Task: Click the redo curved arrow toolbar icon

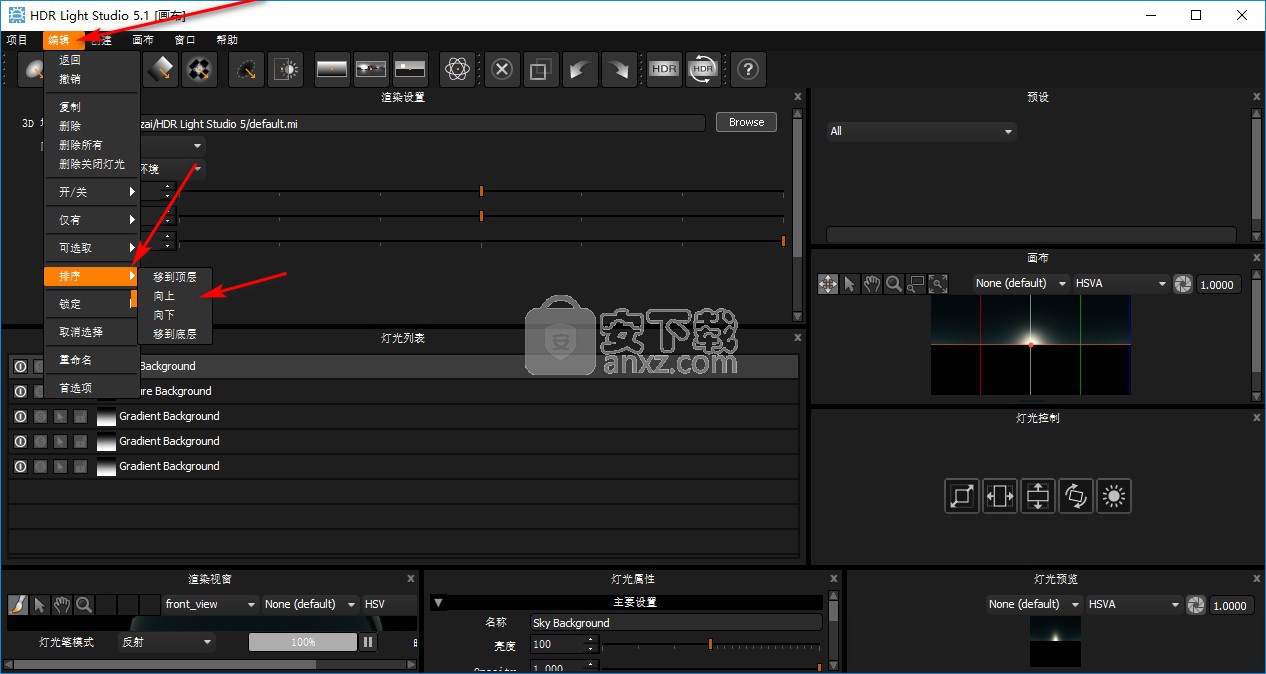Action: tap(619, 69)
